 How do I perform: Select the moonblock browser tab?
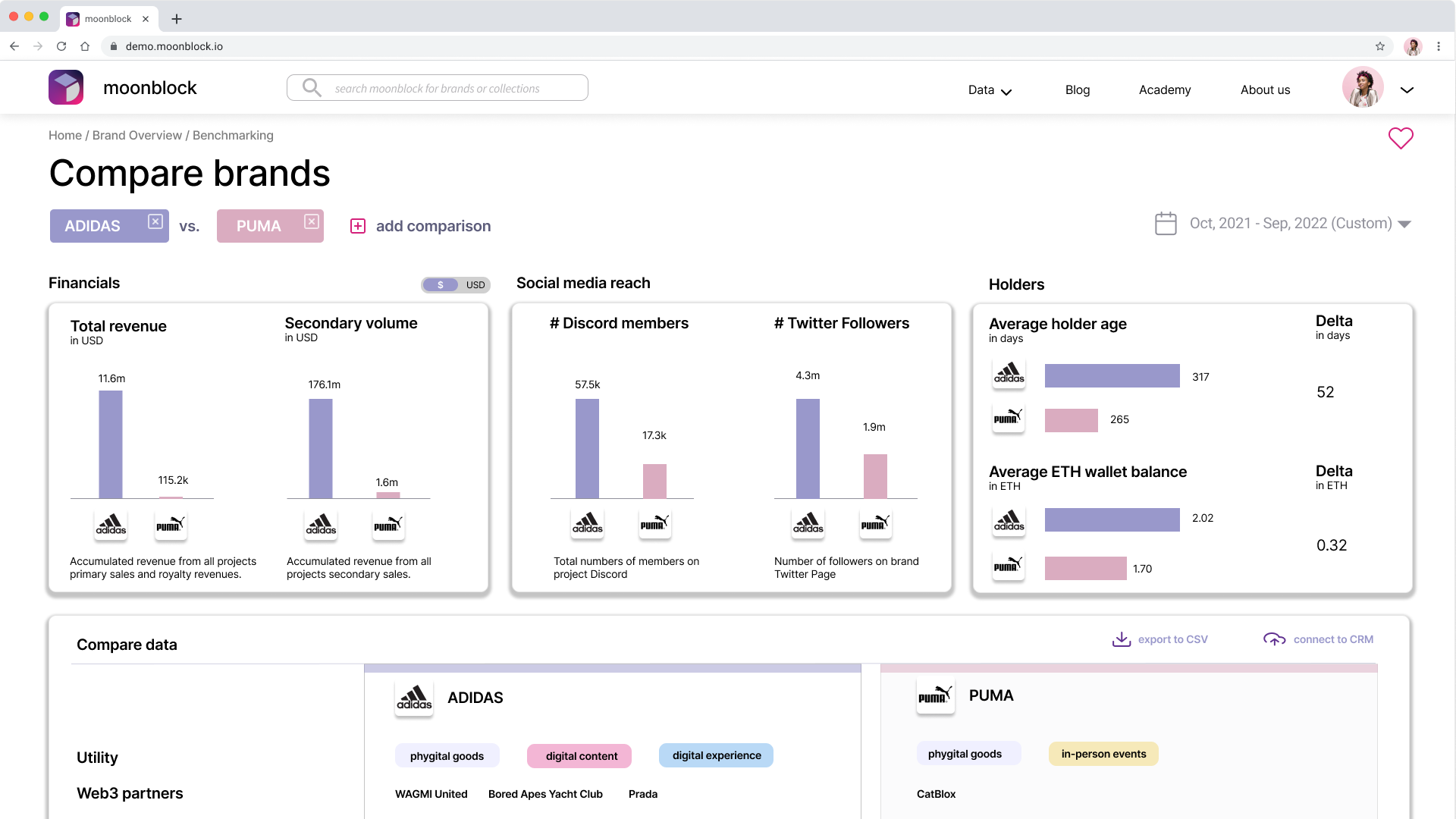tap(108, 19)
